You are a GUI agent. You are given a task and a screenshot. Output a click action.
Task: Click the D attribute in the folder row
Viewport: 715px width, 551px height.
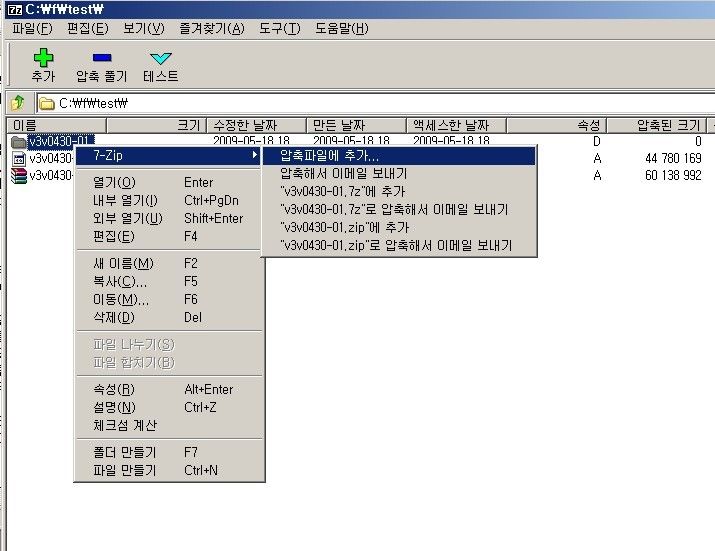597,141
